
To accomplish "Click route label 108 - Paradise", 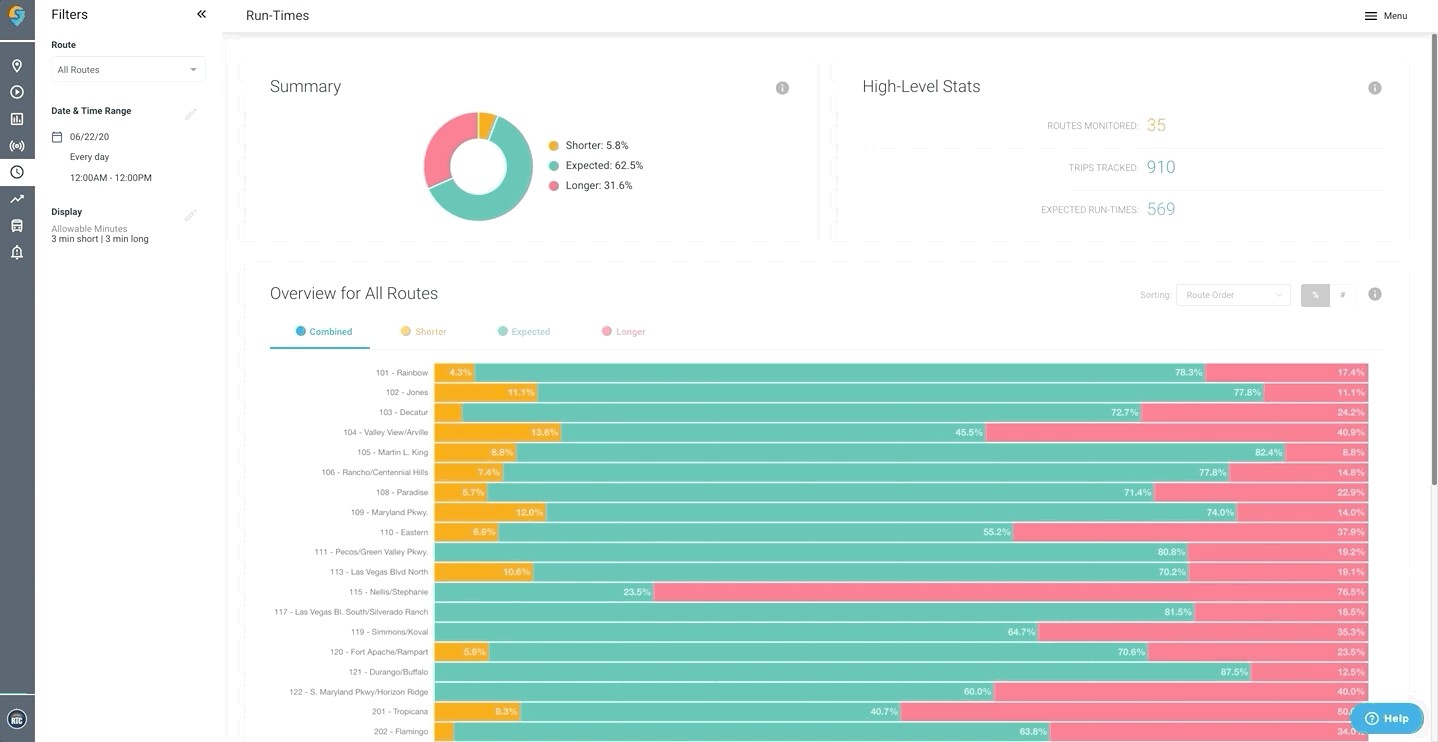I will pos(402,493).
